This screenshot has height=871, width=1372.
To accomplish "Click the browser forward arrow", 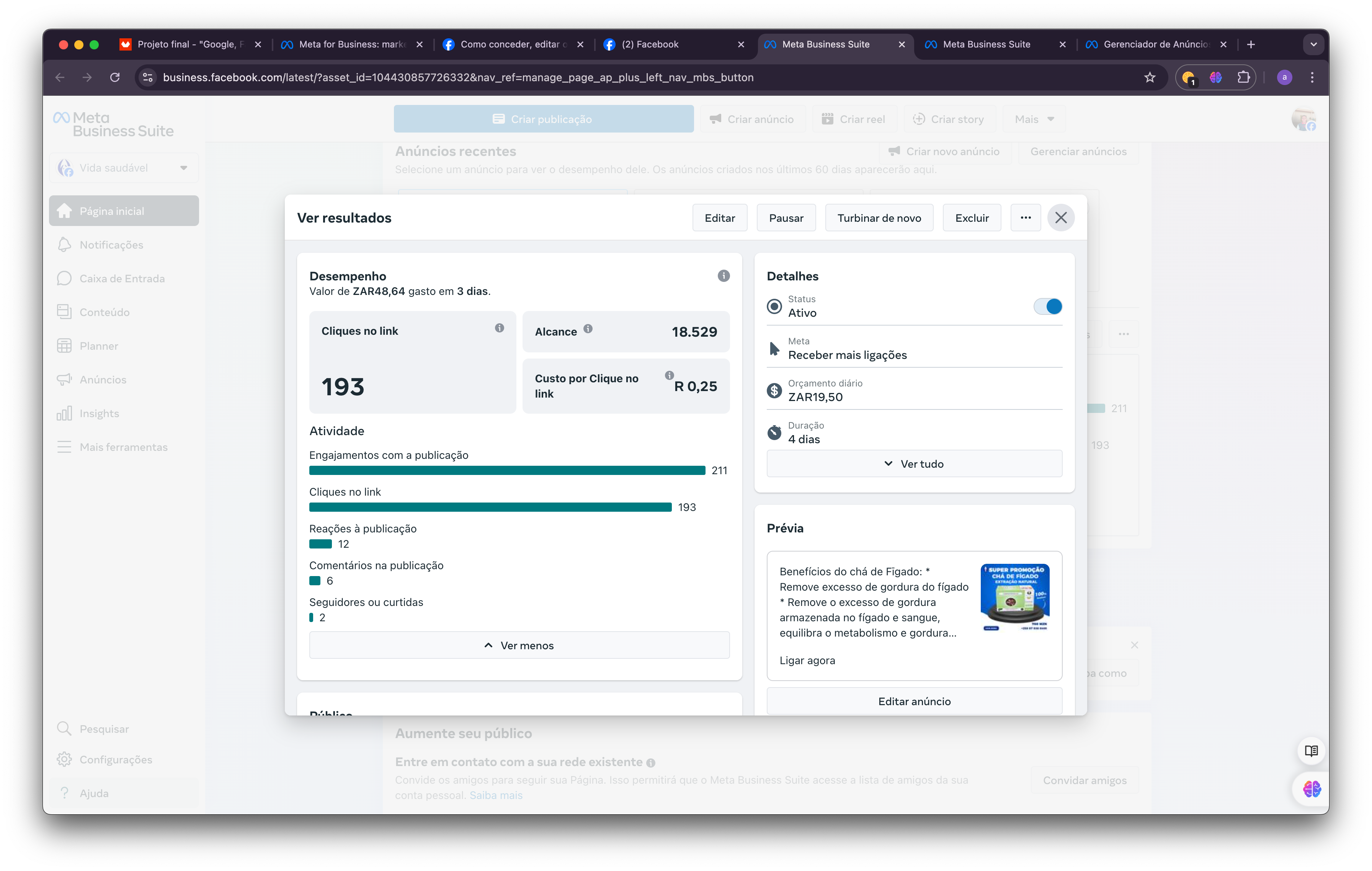I will (x=87, y=77).
